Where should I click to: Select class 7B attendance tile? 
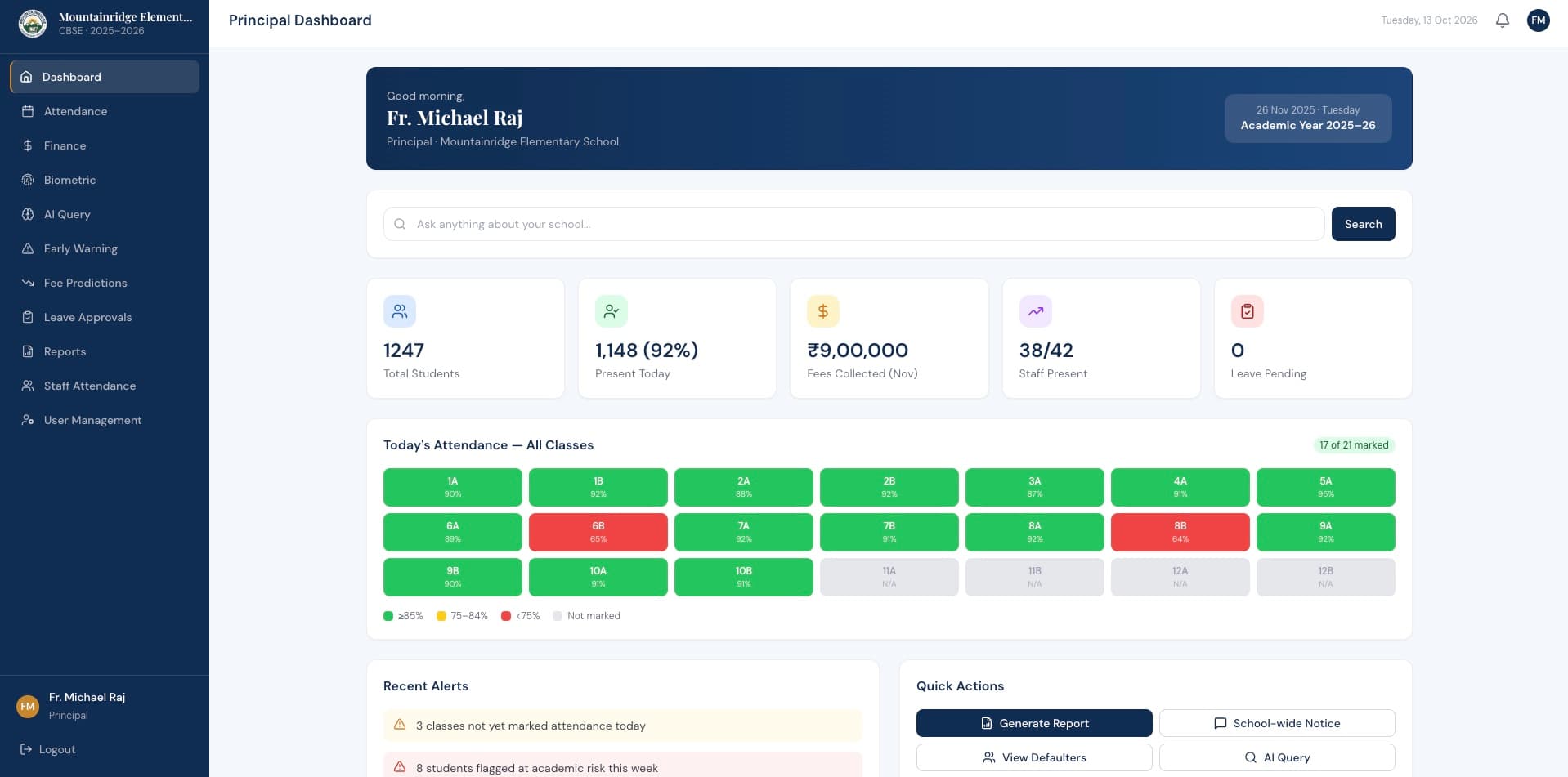pos(889,532)
